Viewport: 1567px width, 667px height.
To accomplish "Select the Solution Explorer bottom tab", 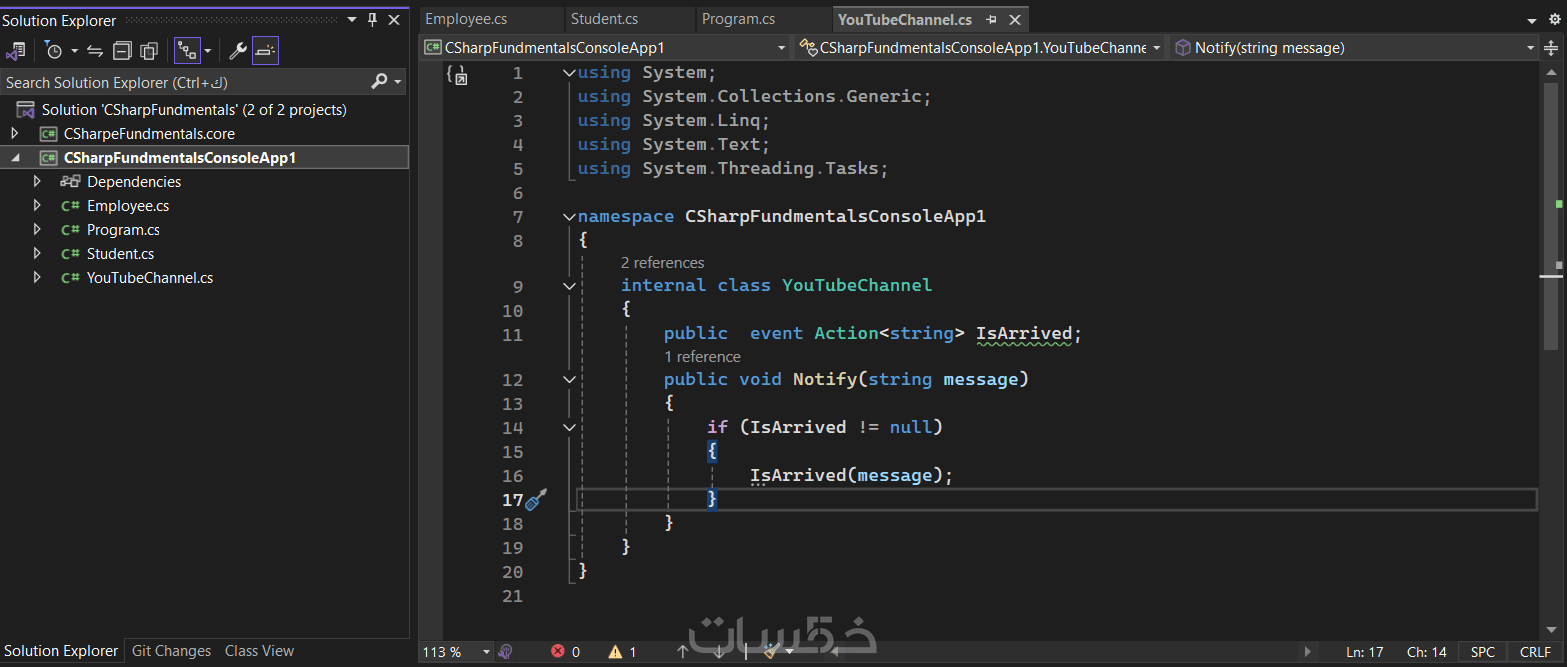I will pos(61,651).
